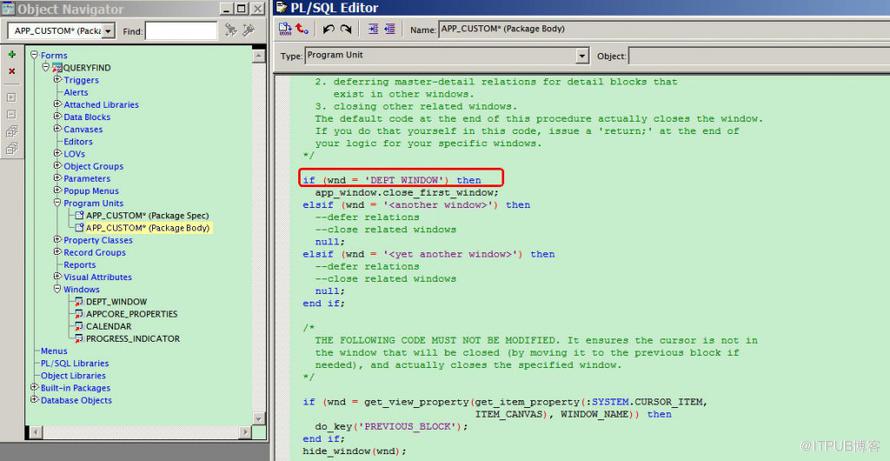Select the Reports tree item
890x461 pixels.
pyautogui.click(x=79, y=265)
